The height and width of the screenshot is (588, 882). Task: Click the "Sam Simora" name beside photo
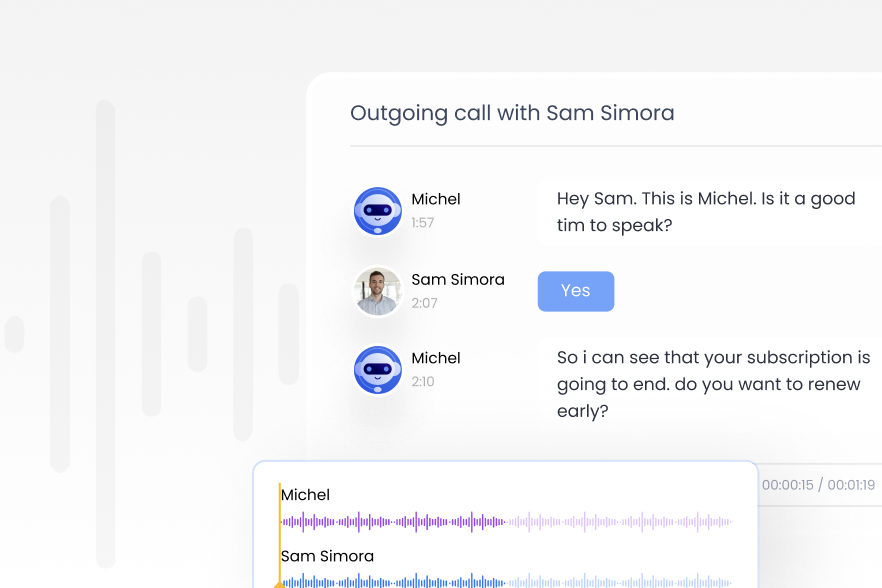click(458, 280)
